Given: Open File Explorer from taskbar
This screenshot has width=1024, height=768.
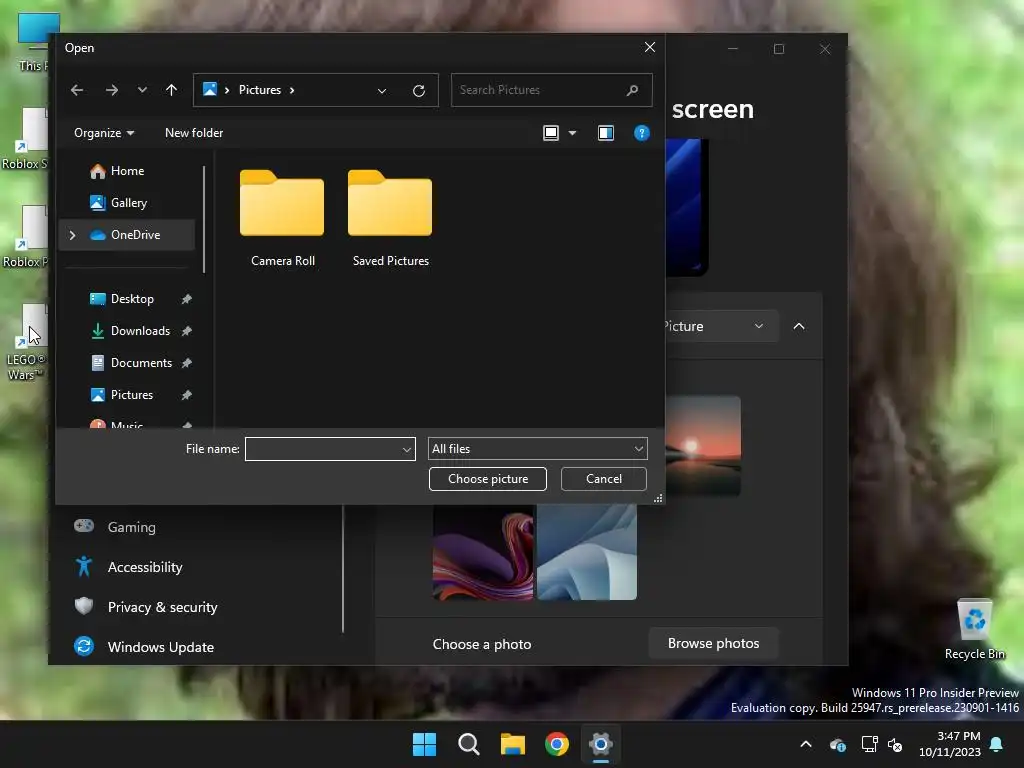Looking at the screenshot, I should pos(513,744).
